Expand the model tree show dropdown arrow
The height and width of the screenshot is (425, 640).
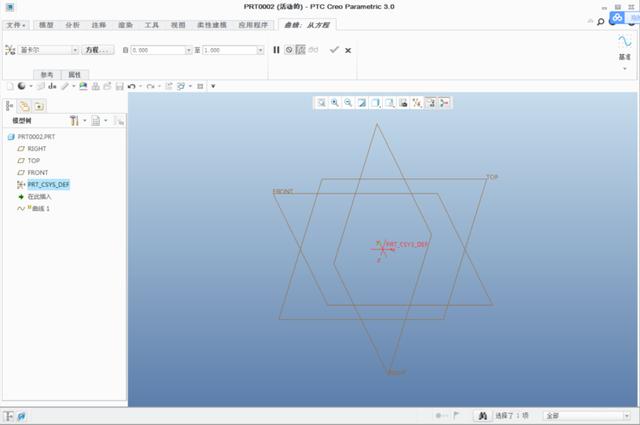click(x=106, y=120)
